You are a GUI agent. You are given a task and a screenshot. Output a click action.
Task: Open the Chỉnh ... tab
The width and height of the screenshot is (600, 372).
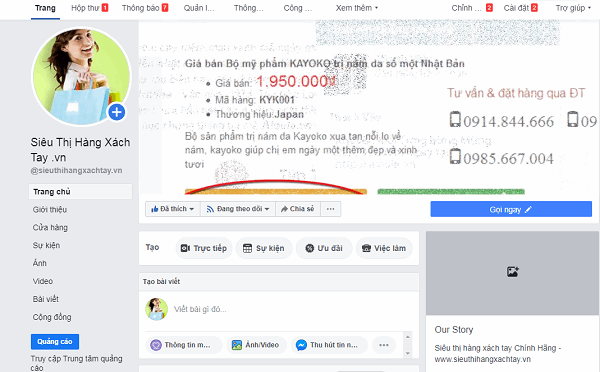(472, 8)
